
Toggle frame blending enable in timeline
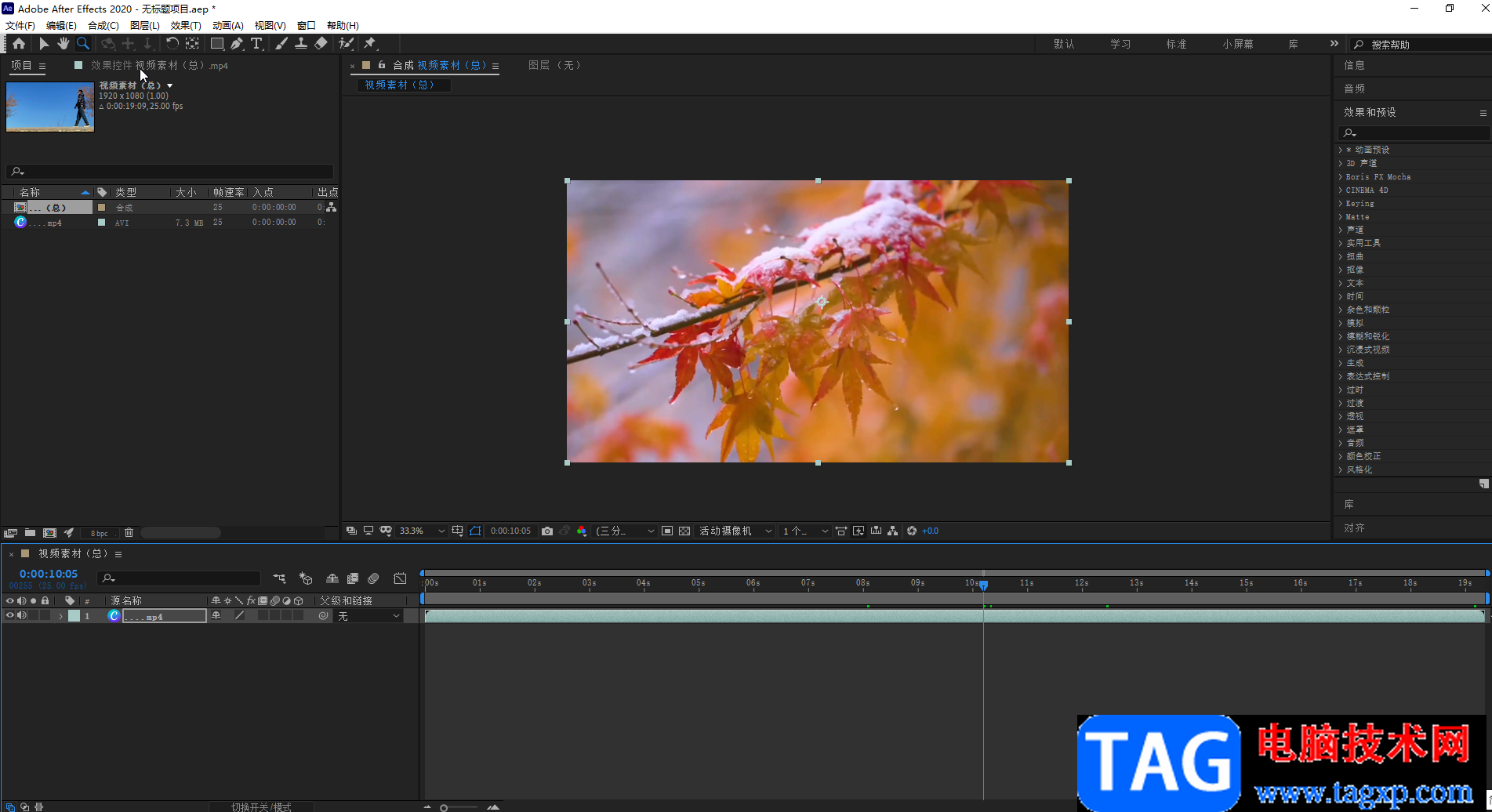[353, 578]
